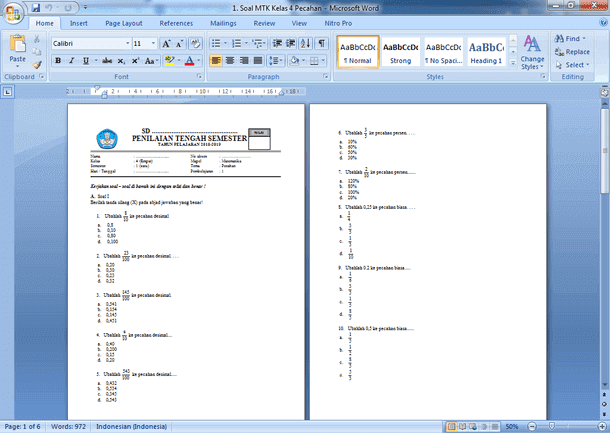Shrink font size with small A
The width and height of the screenshot is (610, 433).
[x=179, y=44]
